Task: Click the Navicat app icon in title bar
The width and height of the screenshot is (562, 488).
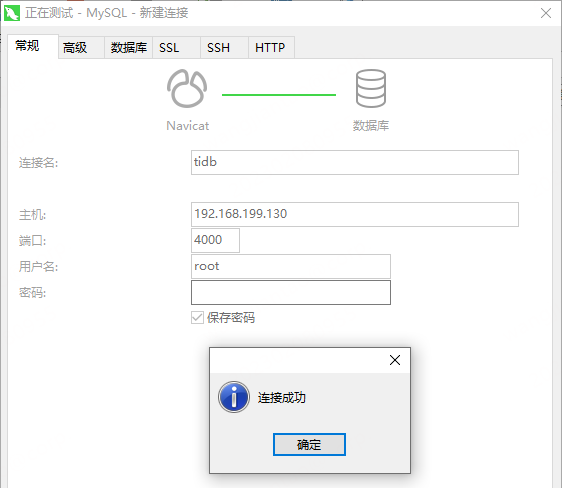Action: tap(12, 13)
